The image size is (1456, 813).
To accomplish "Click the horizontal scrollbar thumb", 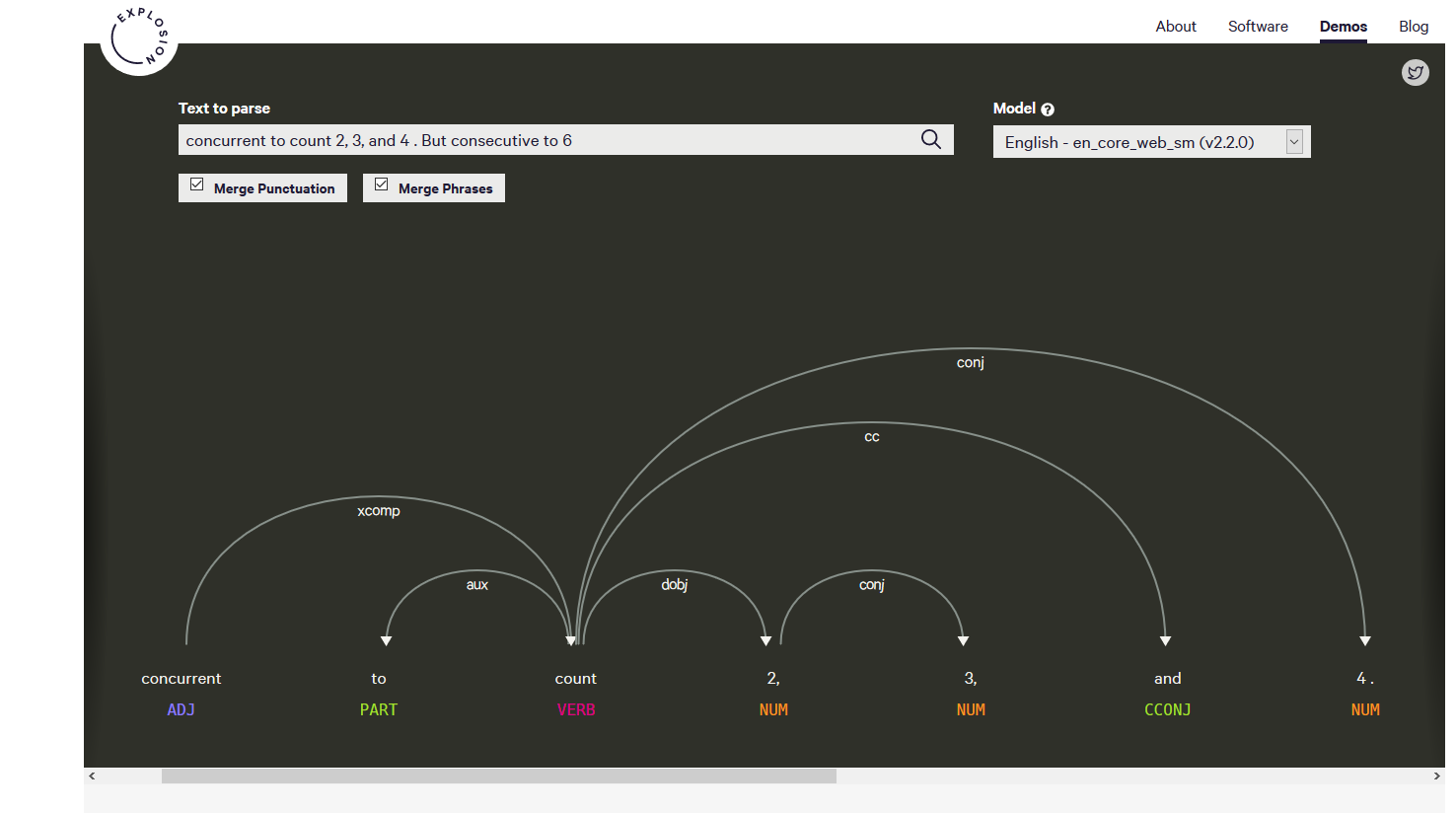I will tap(499, 776).
